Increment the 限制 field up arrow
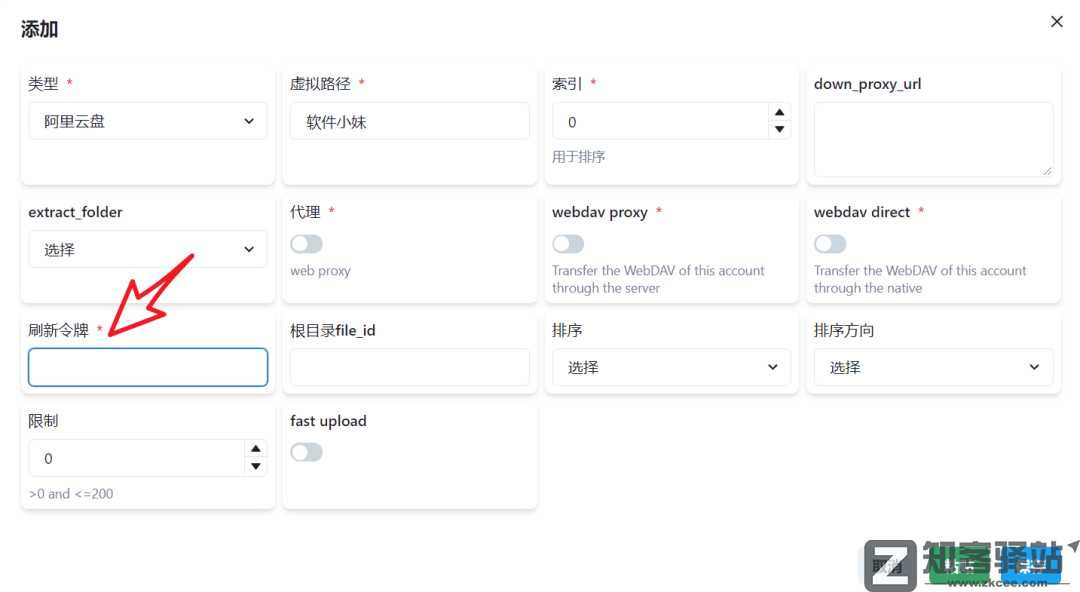Viewport: 1080px width, 592px height. [x=256, y=449]
